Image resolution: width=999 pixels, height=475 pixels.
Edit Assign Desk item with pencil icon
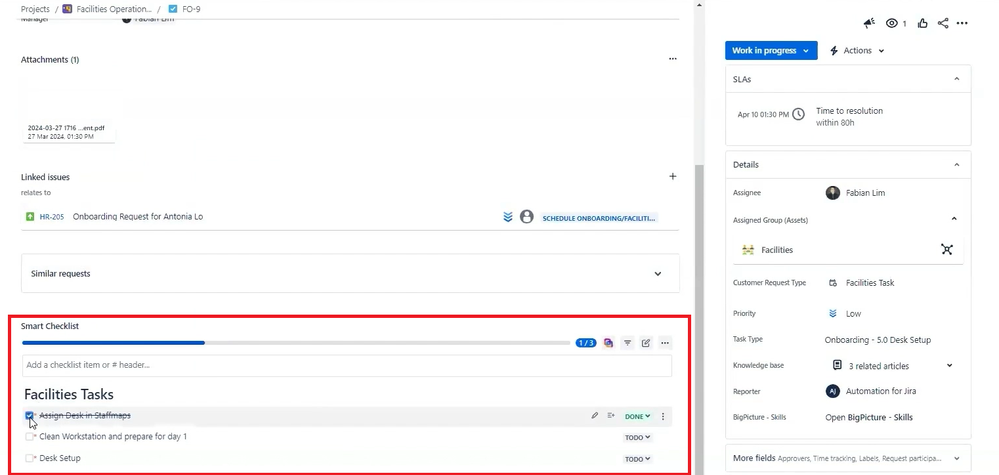(x=594, y=416)
